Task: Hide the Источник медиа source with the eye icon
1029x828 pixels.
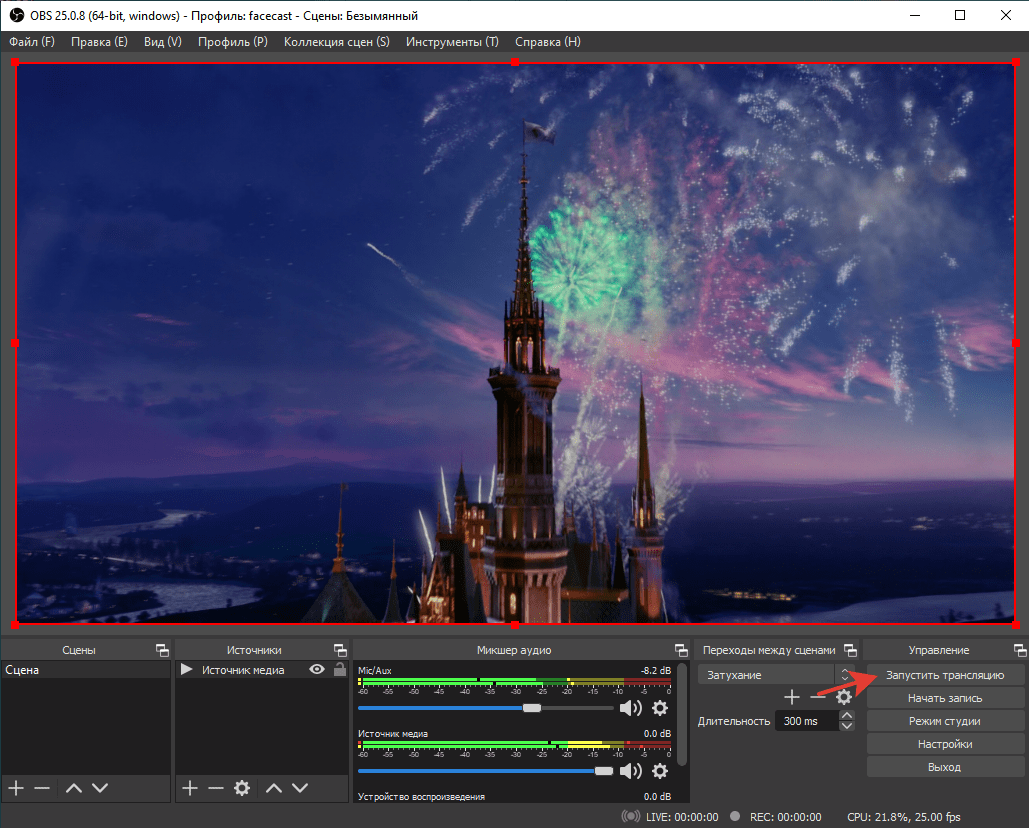Action: coord(317,669)
